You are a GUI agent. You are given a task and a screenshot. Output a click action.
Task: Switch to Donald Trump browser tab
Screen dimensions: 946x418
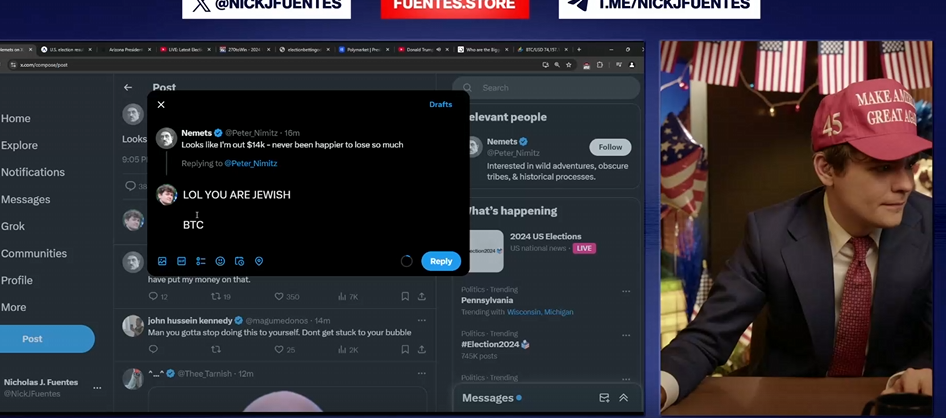click(x=424, y=49)
